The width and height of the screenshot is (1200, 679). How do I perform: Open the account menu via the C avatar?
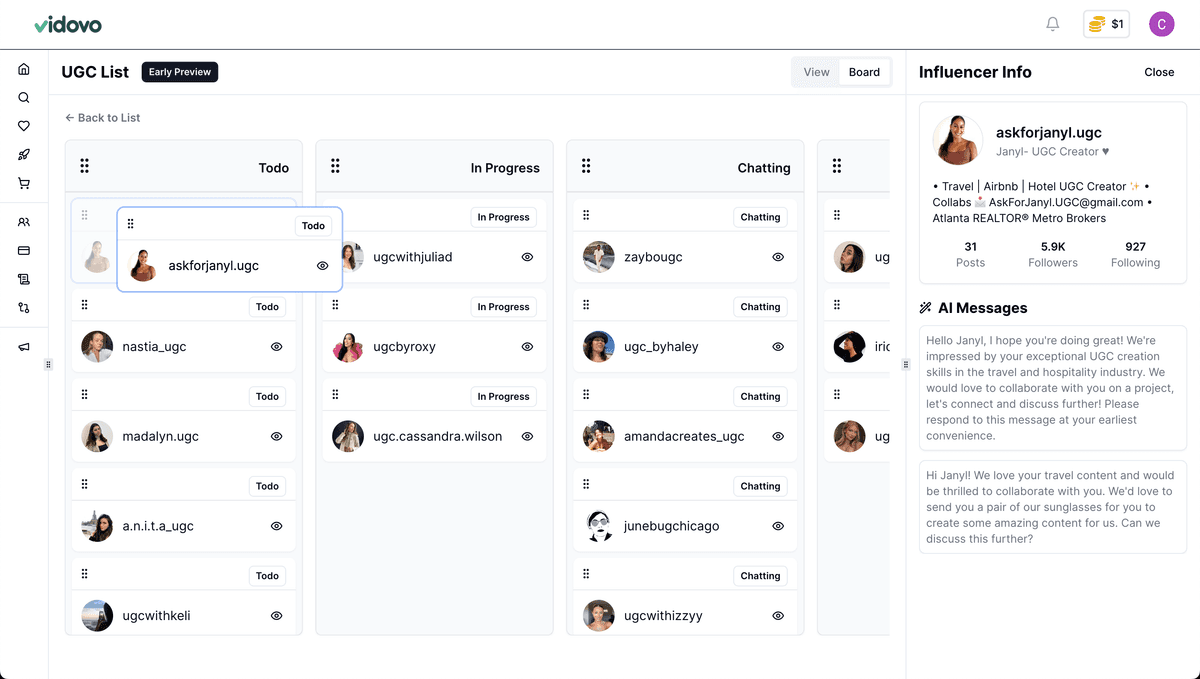click(1161, 23)
